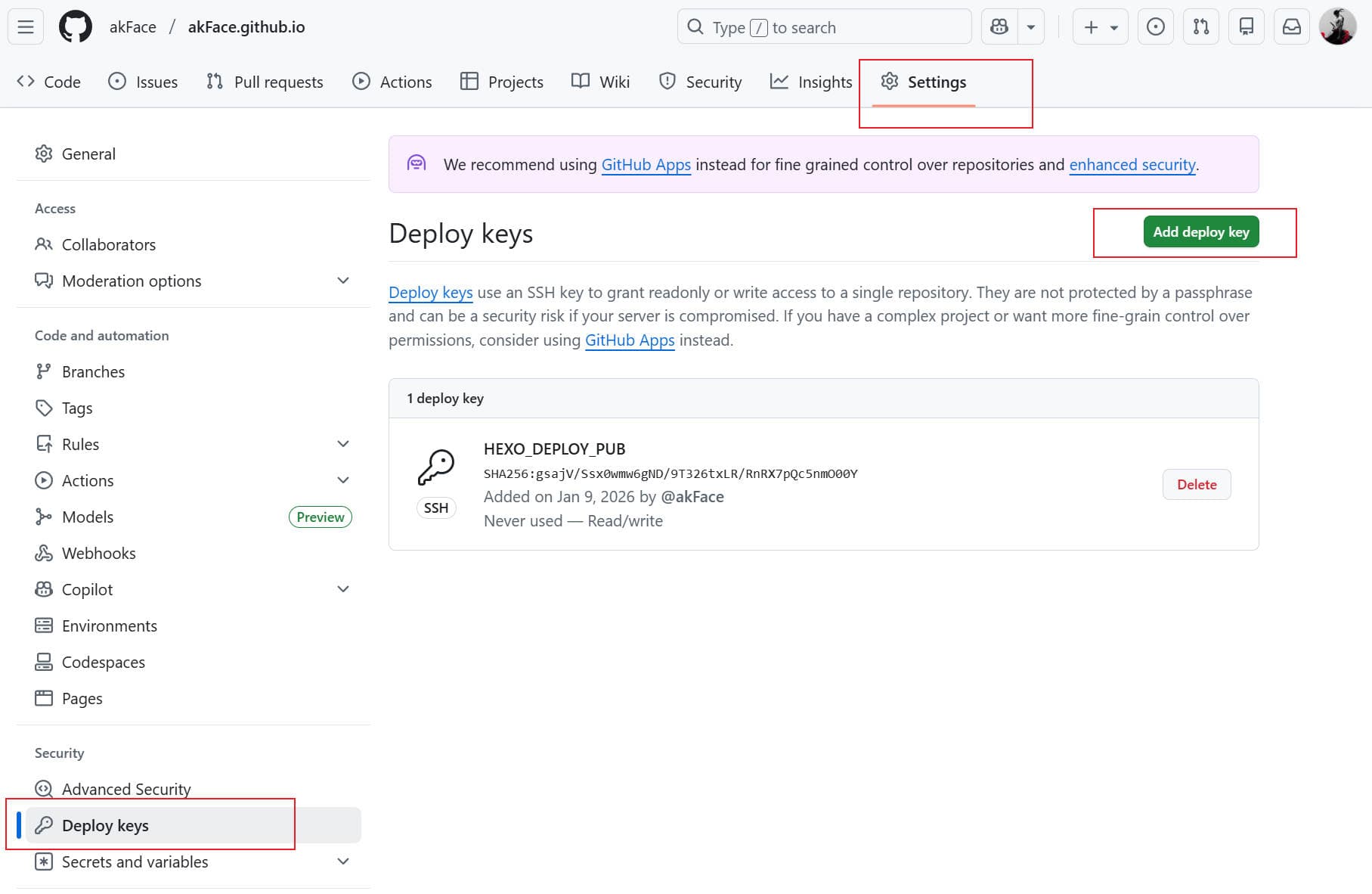Image resolution: width=1372 pixels, height=894 pixels.
Task: Delete the HEXO_DEPLOY_PUB key
Action: (x=1196, y=485)
